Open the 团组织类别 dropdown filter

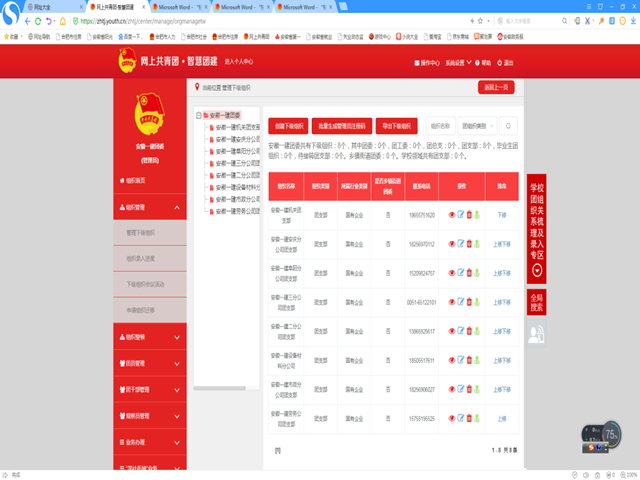(475, 126)
